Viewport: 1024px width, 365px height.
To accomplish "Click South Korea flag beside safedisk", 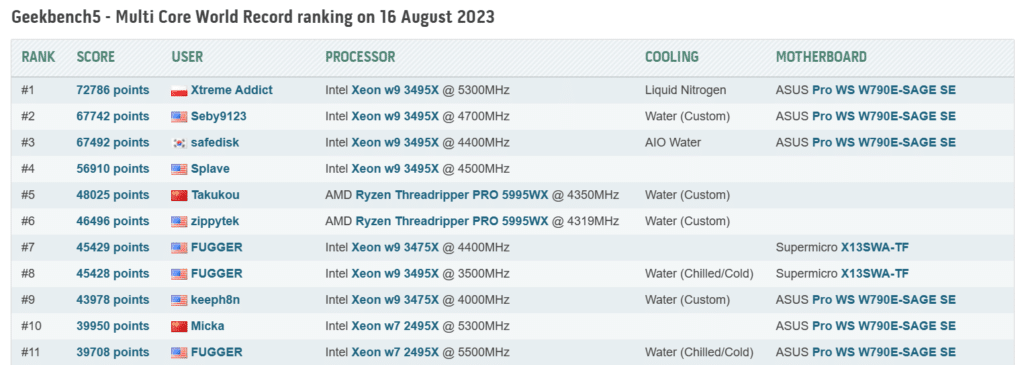I will point(179,142).
